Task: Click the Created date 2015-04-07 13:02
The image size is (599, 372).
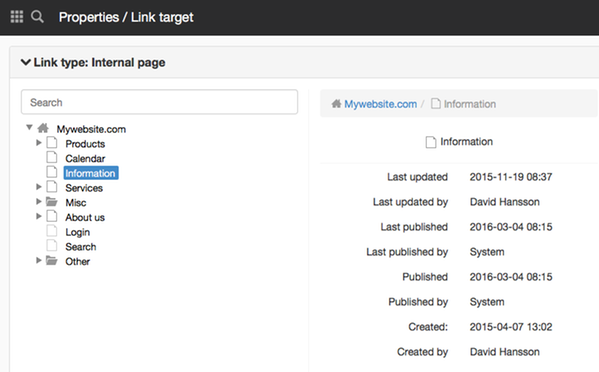Action: (x=511, y=327)
